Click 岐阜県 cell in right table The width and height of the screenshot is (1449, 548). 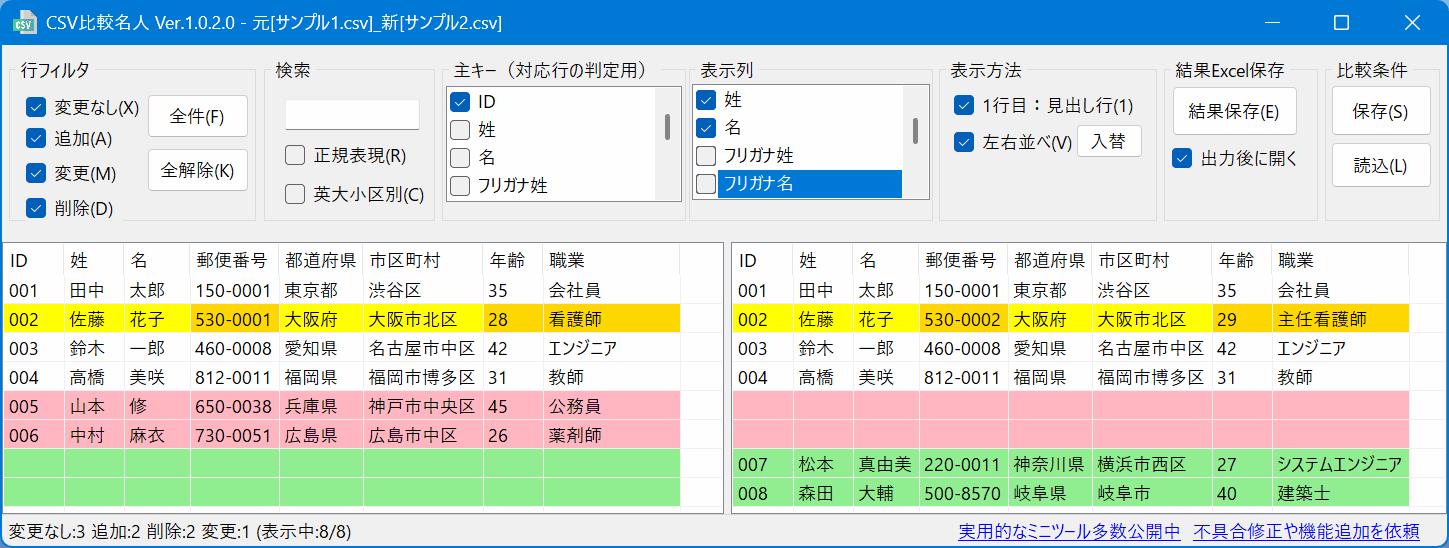coord(1050,493)
